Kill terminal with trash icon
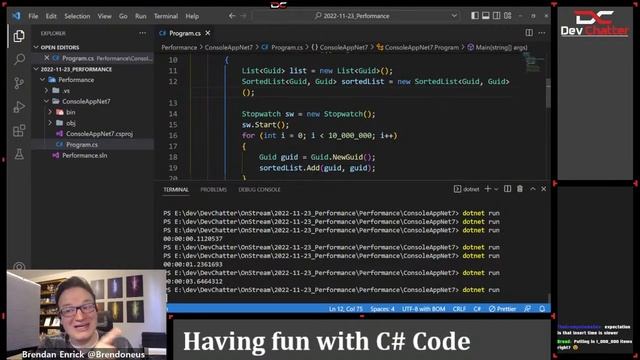This screenshot has height=360, width=640. click(x=520, y=189)
